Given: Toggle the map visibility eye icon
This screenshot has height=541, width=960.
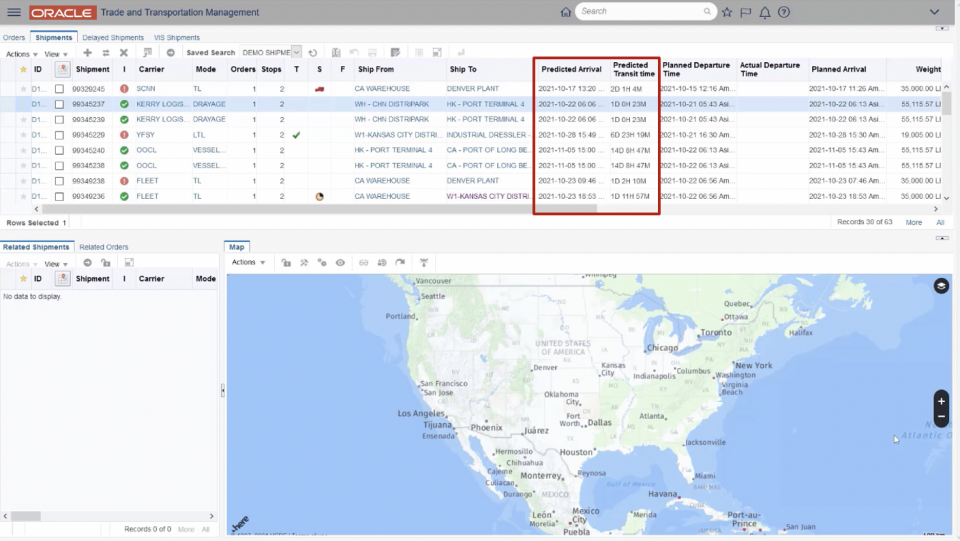Looking at the screenshot, I should (340, 262).
